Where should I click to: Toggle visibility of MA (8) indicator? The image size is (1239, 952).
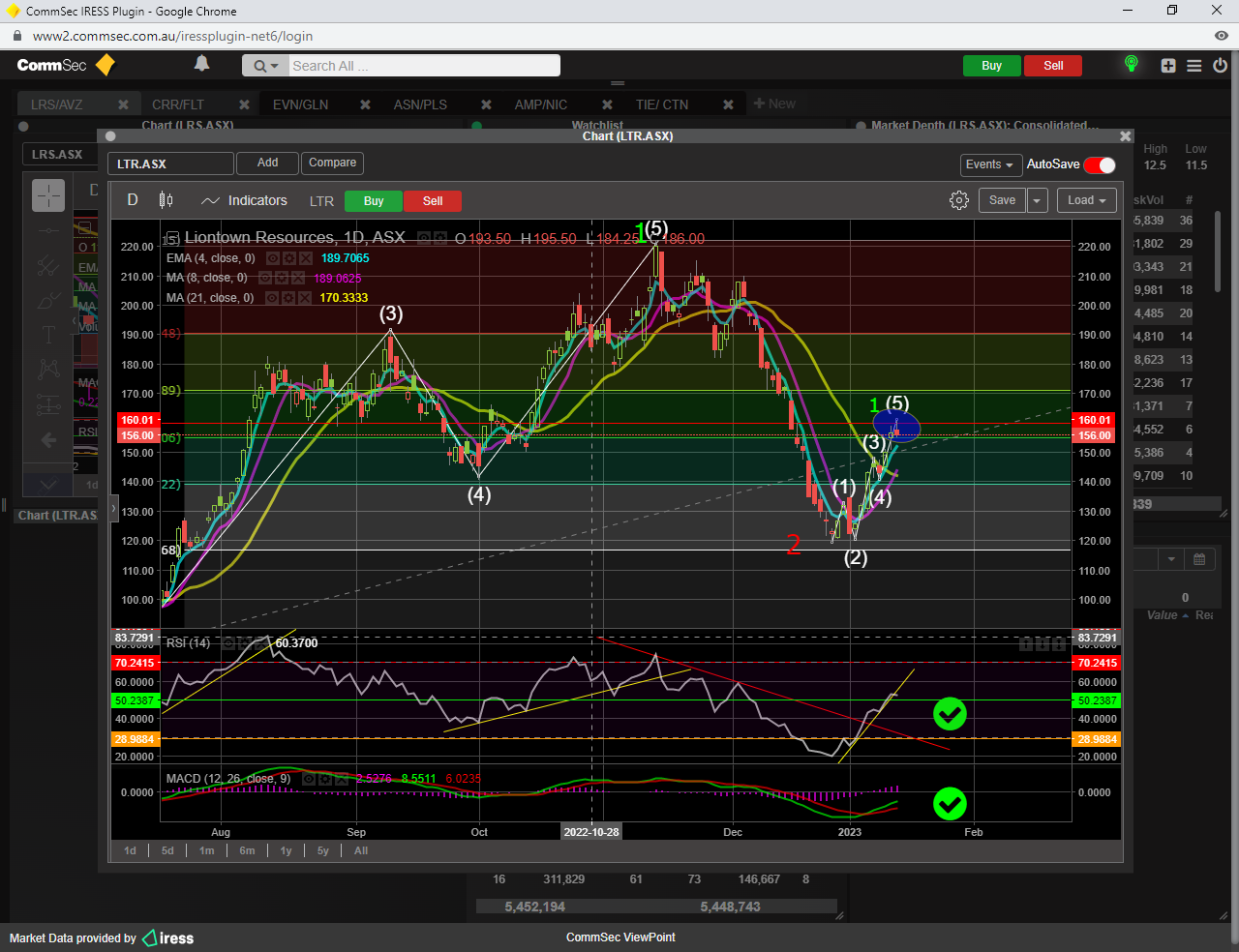pyautogui.click(x=265, y=278)
